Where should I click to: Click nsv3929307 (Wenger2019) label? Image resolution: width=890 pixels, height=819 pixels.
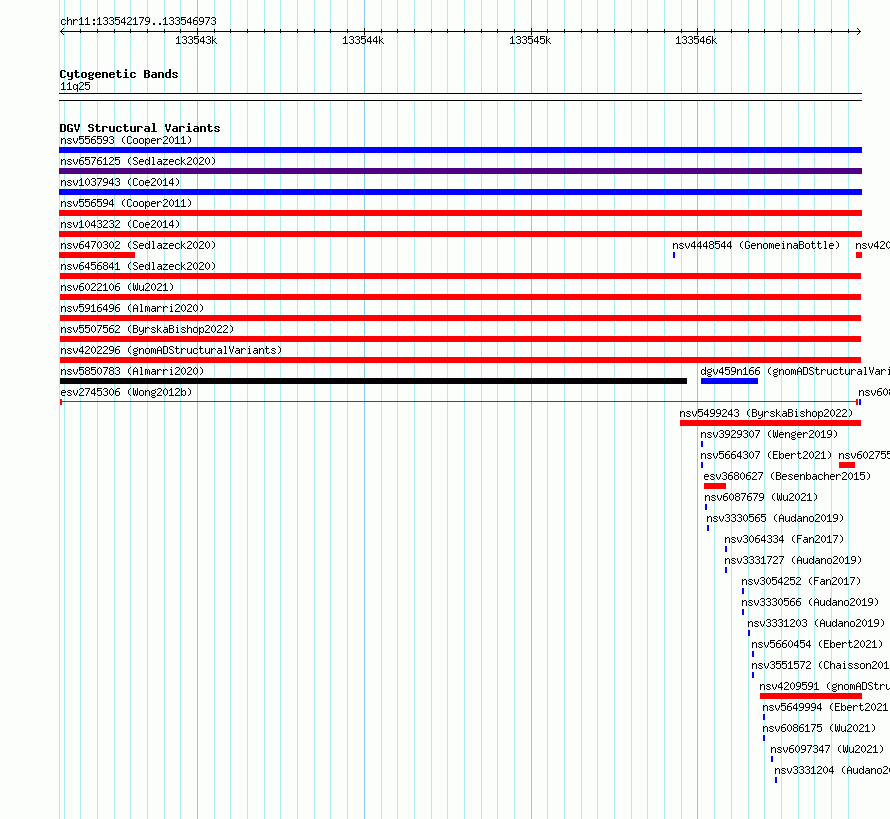[x=769, y=434]
